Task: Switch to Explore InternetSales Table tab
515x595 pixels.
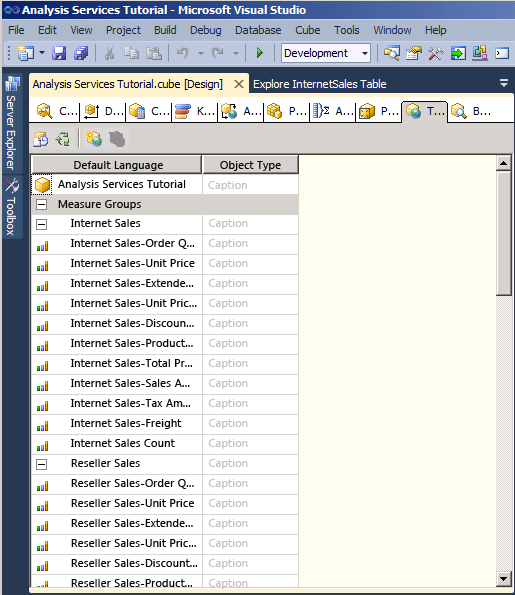Action: tap(320, 84)
